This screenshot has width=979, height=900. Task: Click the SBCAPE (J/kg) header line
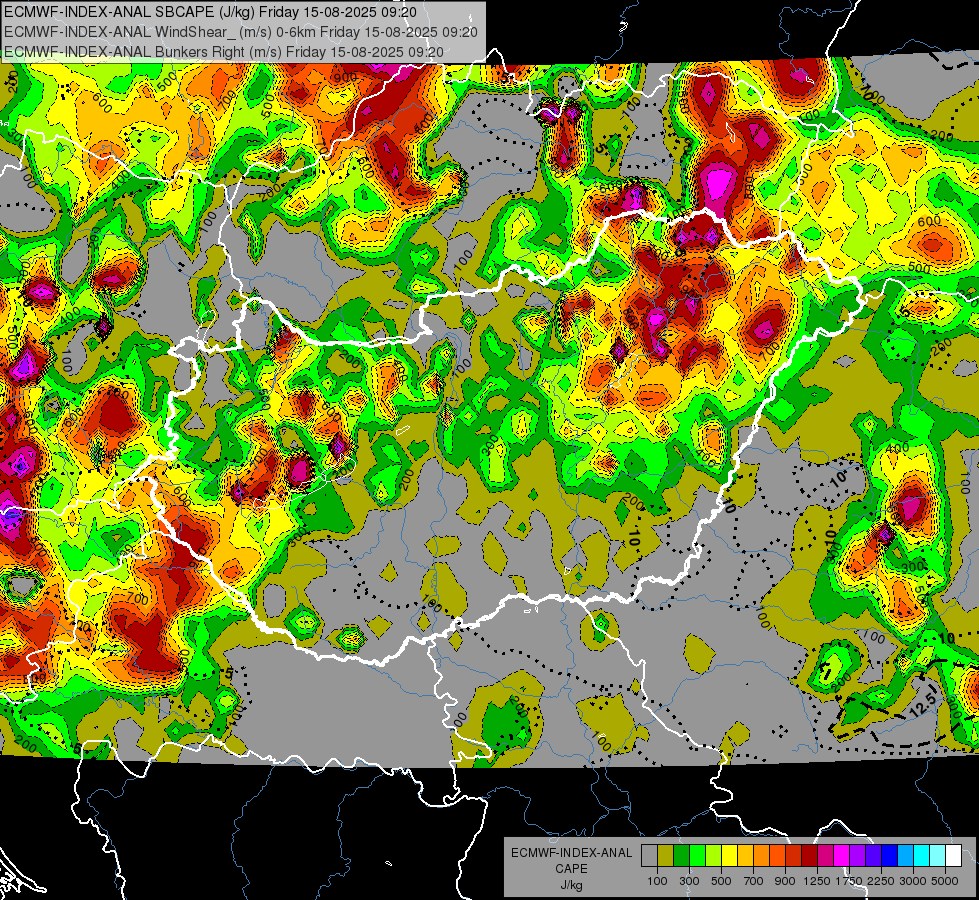(x=210, y=12)
